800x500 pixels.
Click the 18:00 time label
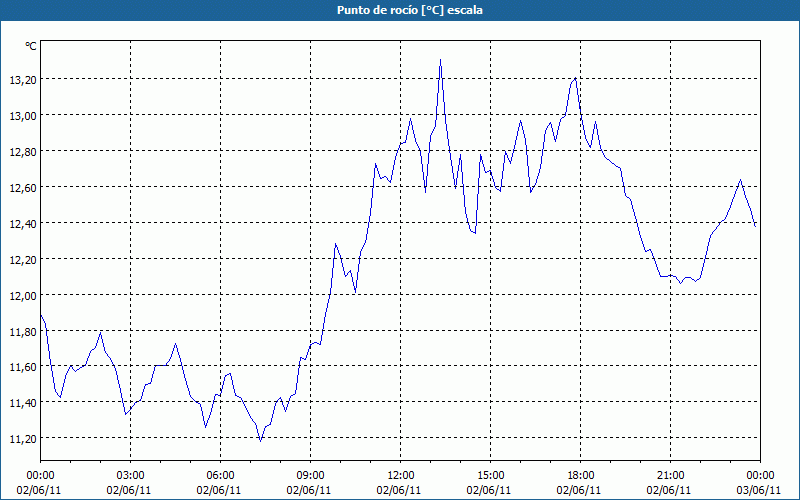[580, 476]
